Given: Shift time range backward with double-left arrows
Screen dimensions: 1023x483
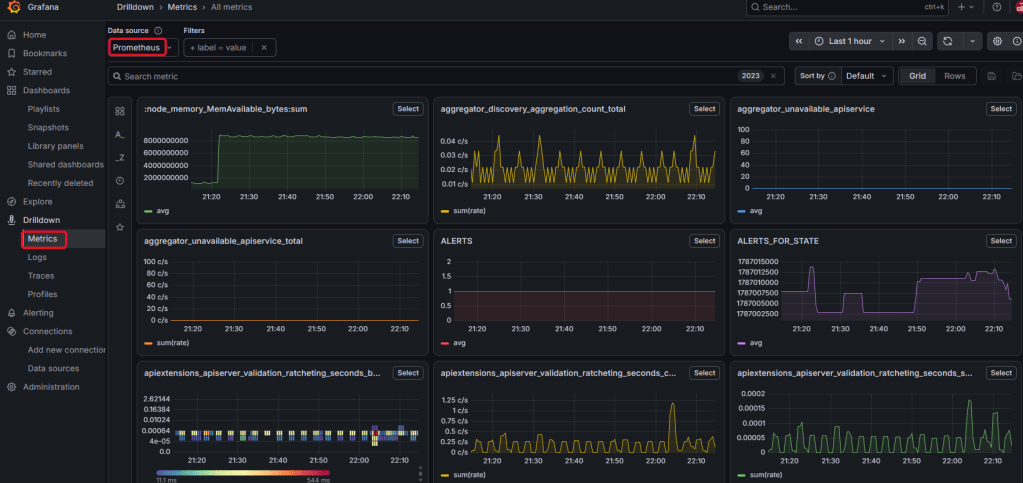Looking at the screenshot, I should pos(799,41).
